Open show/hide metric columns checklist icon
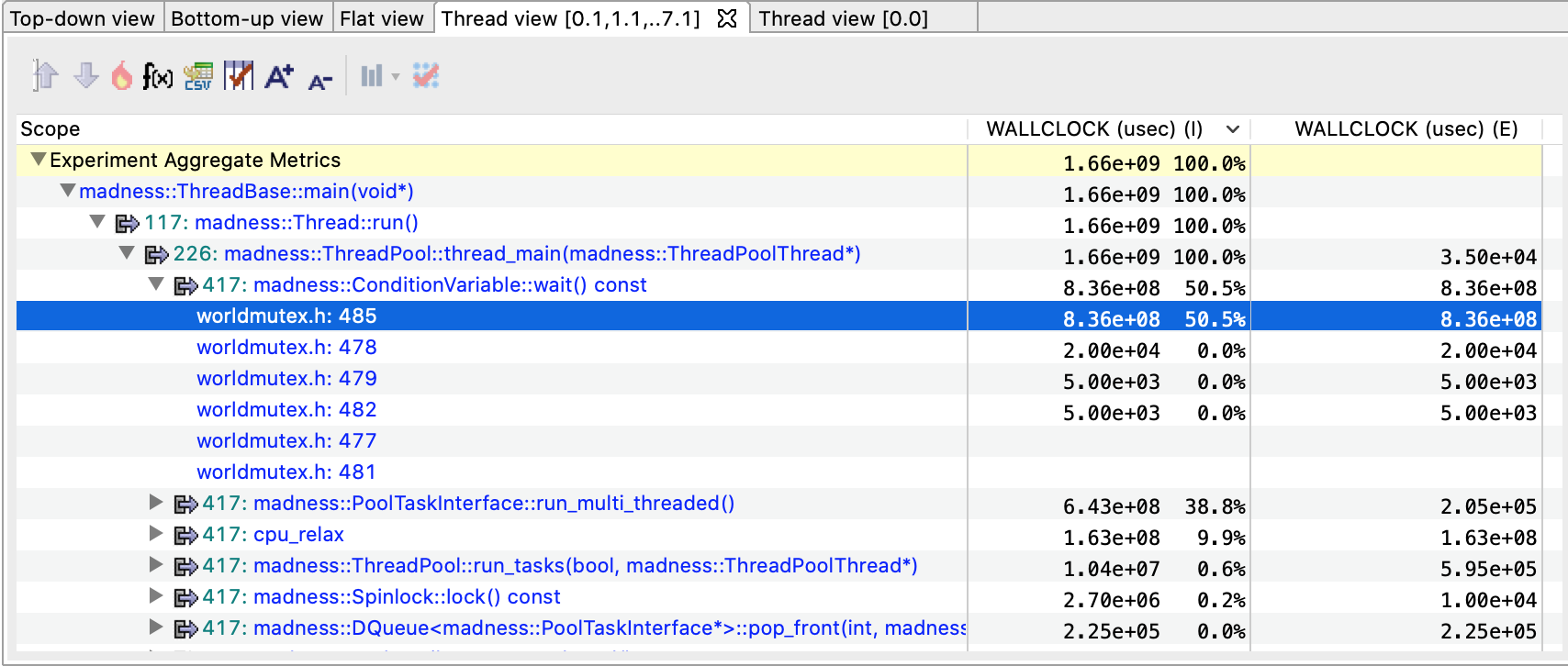 pyautogui.click(x=239, y=75)
